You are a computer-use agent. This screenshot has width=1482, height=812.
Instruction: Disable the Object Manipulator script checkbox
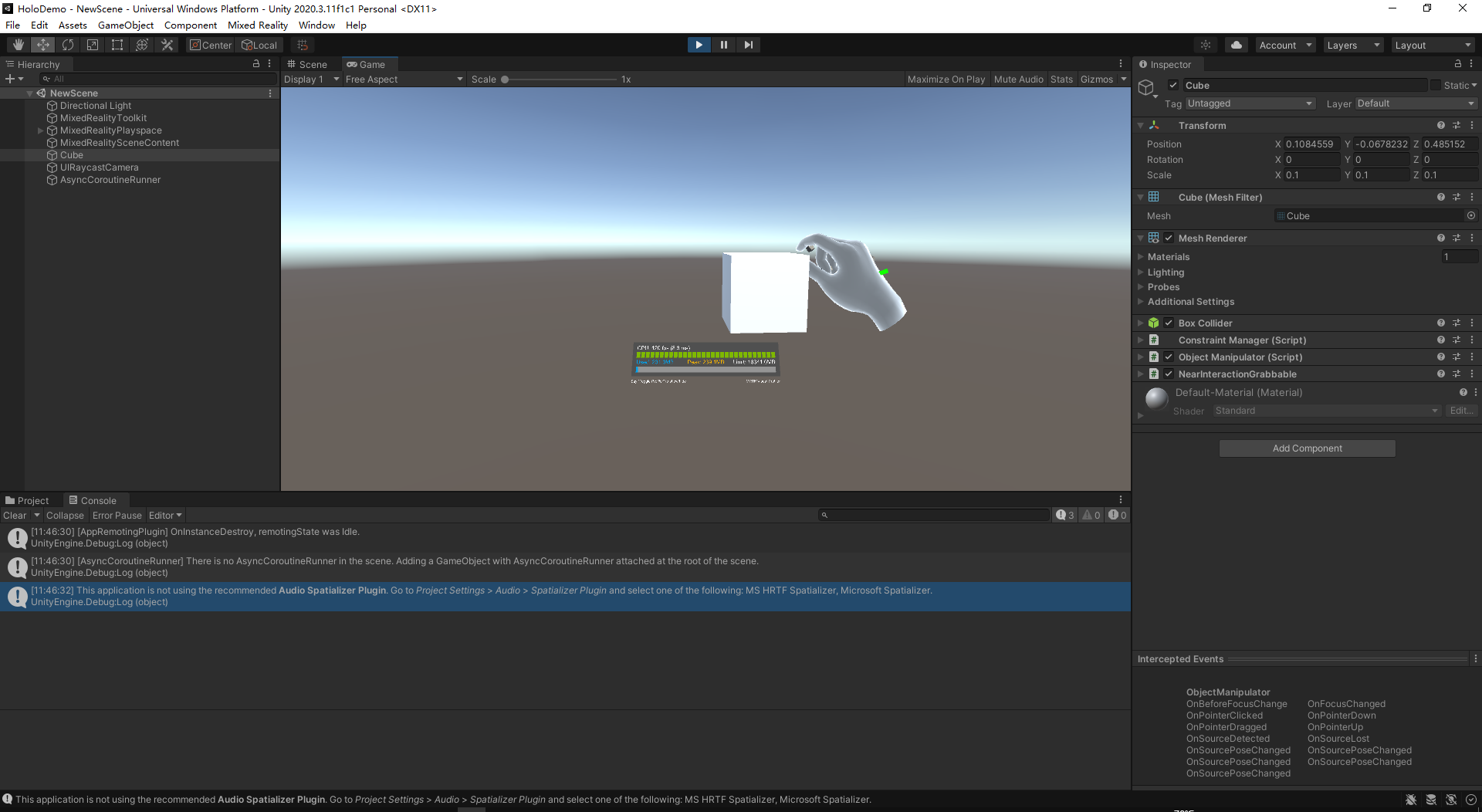coord(1169,357)
